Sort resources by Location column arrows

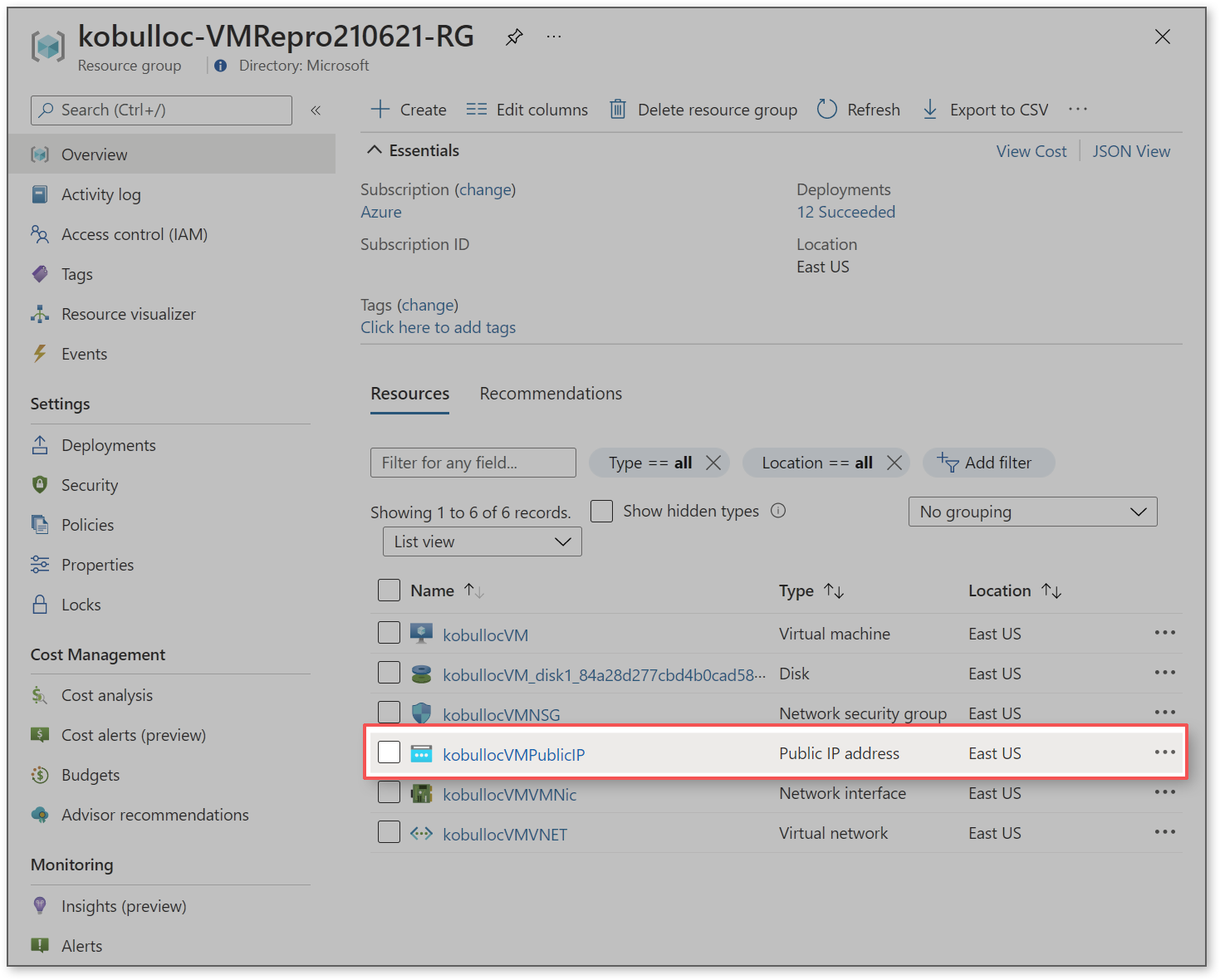tap(1051, 590)
